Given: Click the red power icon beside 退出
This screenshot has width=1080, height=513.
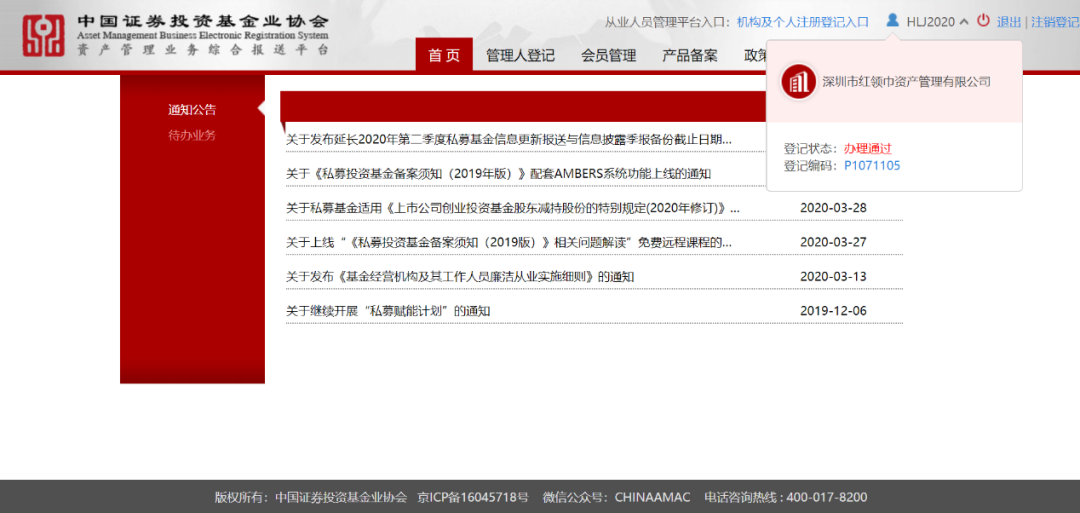Looking at the screenshot, I should [984, 21].
